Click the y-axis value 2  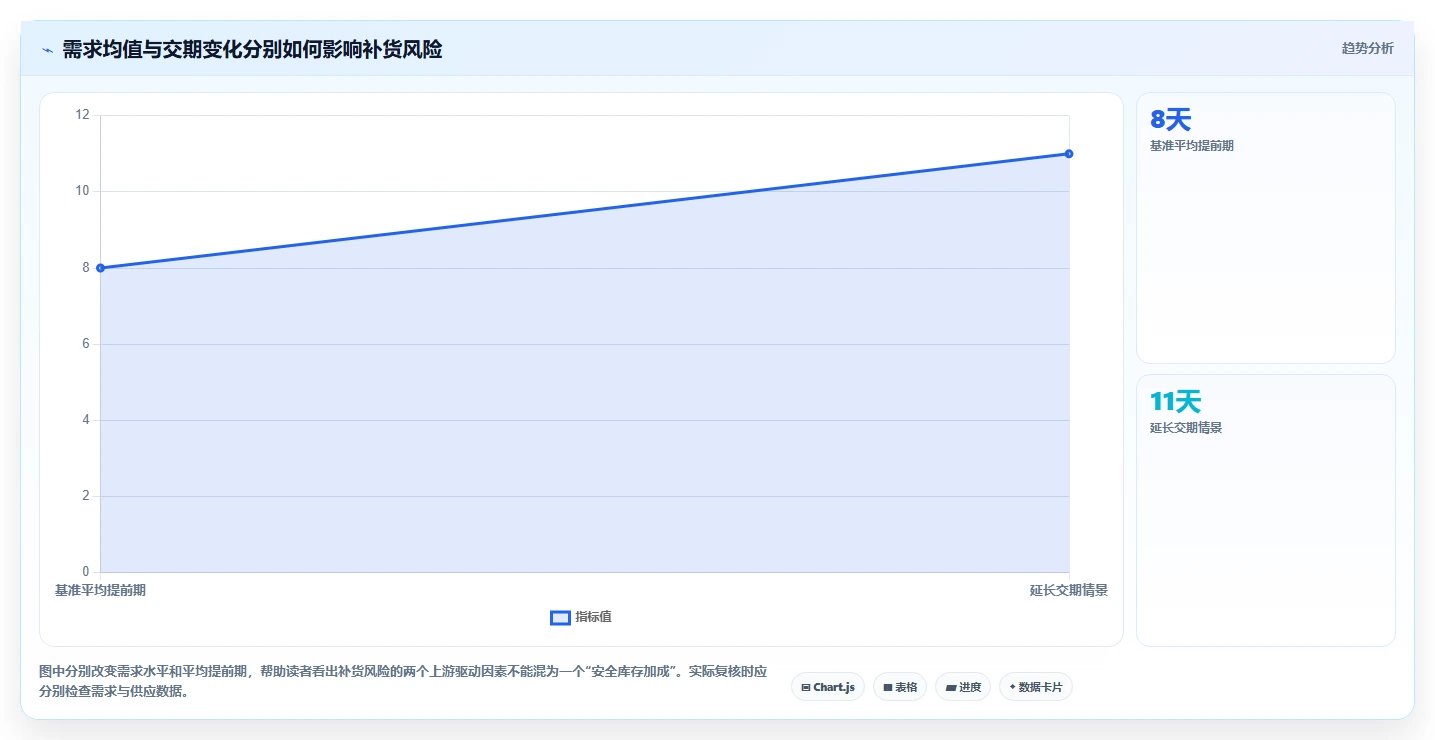point(86,495)
